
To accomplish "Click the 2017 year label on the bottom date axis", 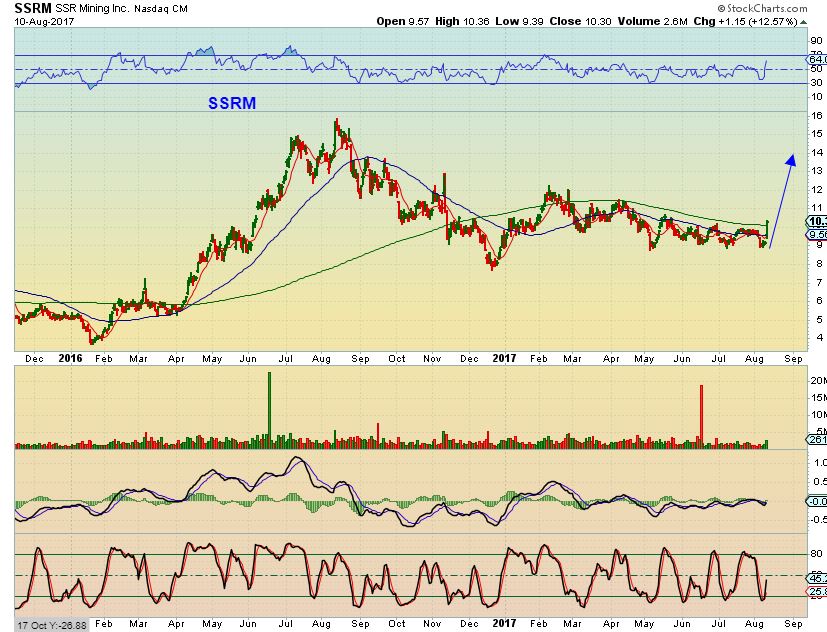I will 504,623.
